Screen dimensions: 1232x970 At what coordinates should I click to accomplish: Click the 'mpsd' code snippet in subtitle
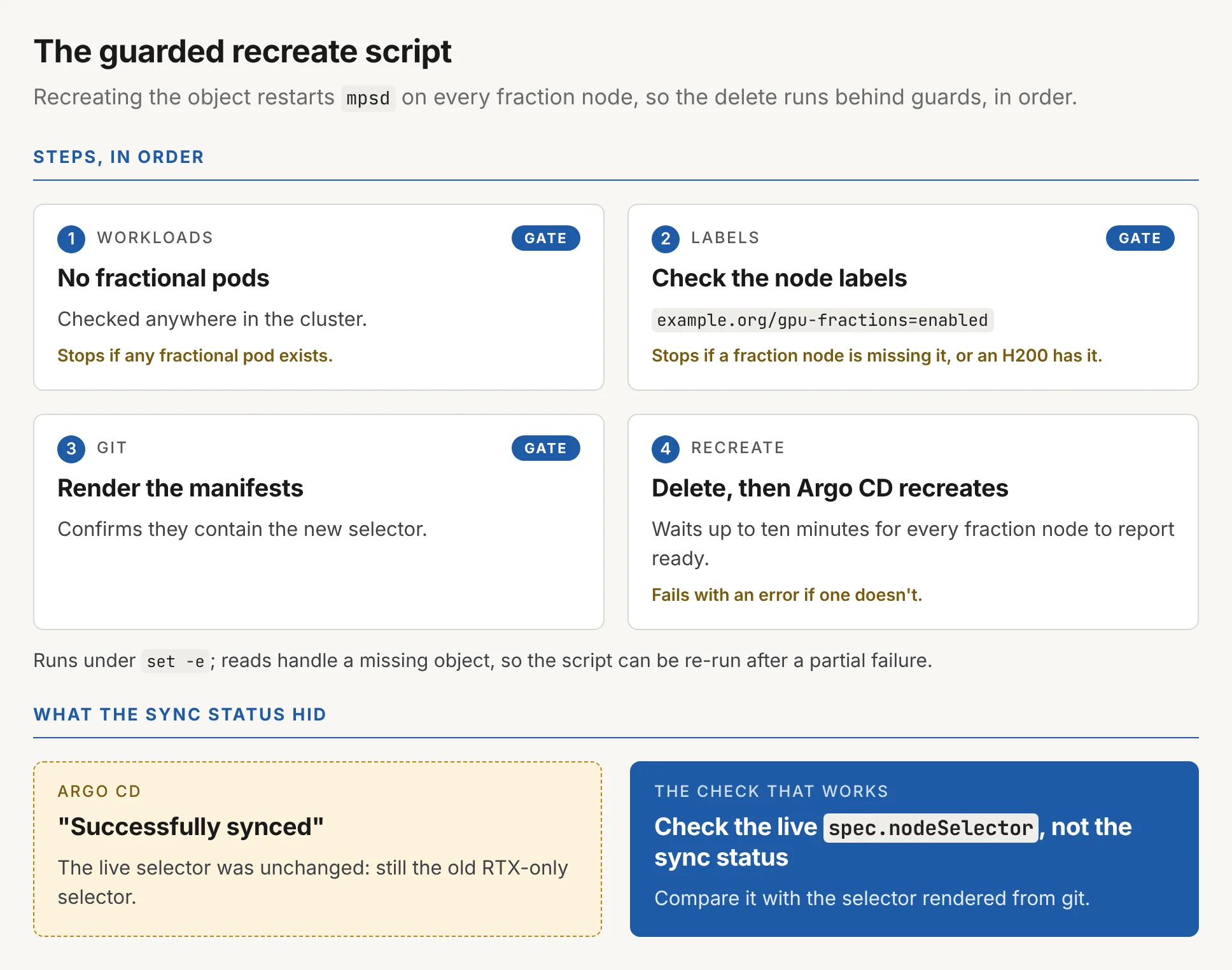(x=368, y=99)
